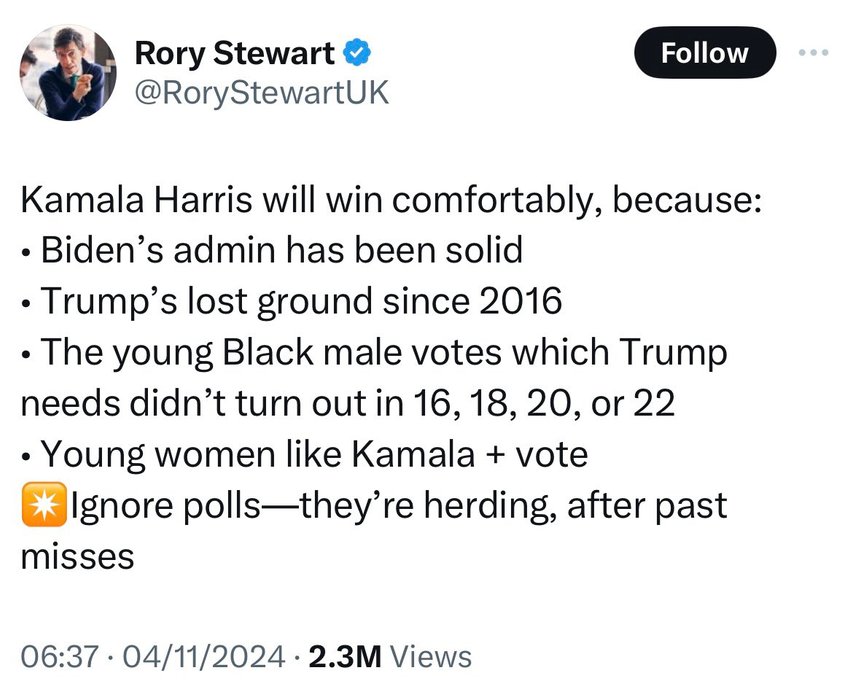
Task: Click the words "Ignore polls"
Action: point(168,506)
